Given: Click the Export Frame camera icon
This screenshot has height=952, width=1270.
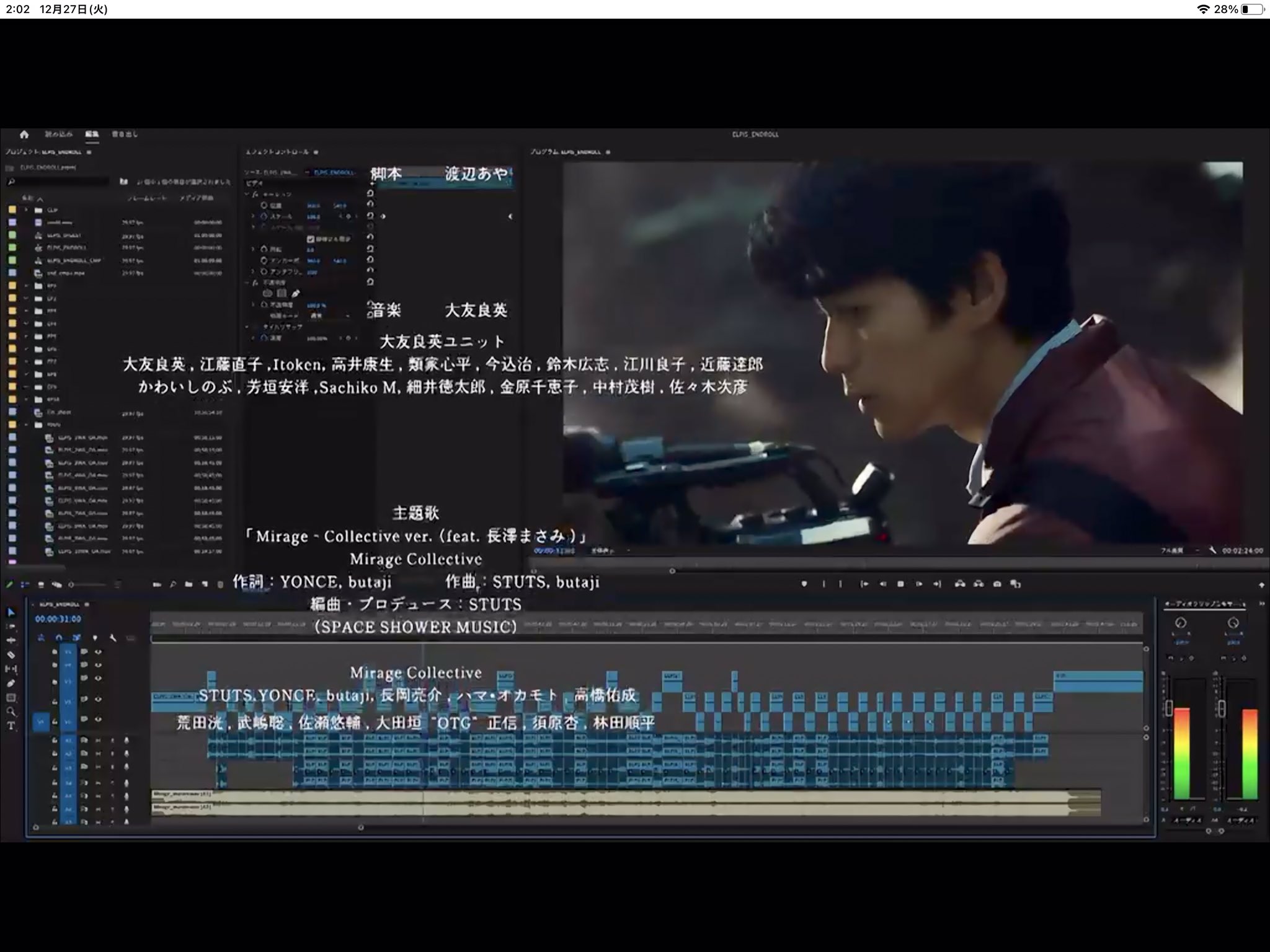Looking at the screenshot, I should 997,584.
